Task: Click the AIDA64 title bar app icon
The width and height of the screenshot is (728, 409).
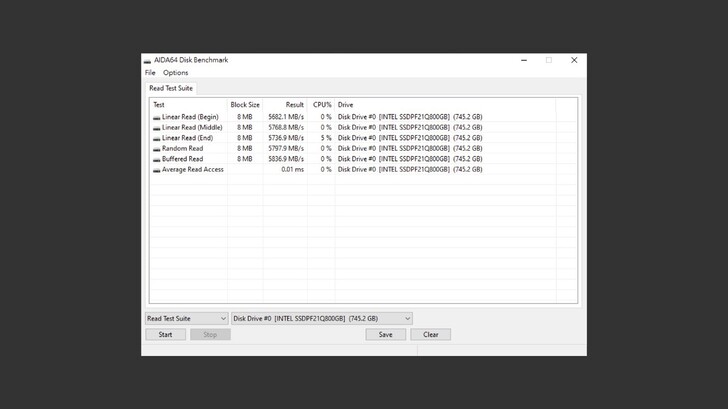Action: point(148,60)
